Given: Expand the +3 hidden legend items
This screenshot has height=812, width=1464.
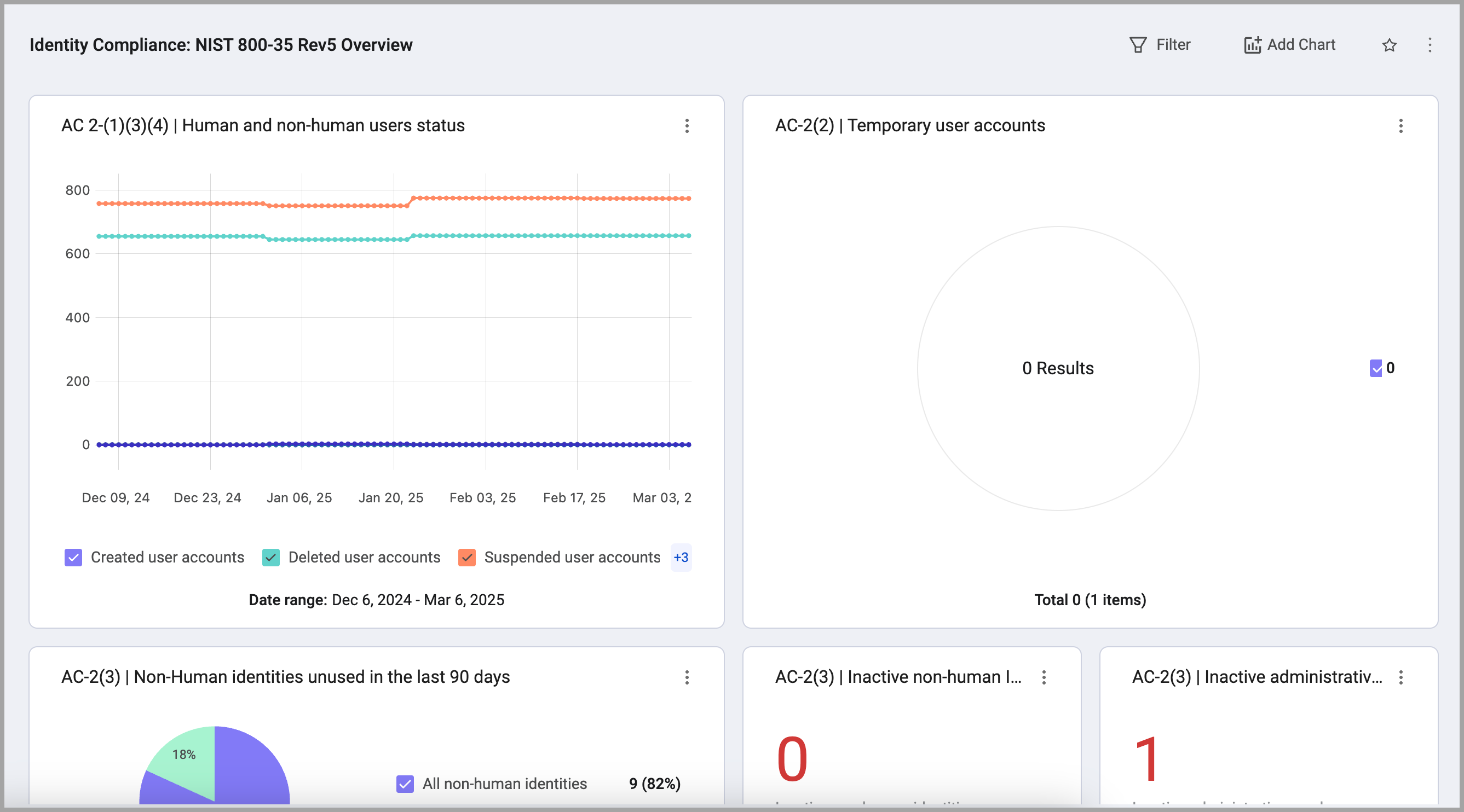Looking at the screenshot, I should 681,557.
